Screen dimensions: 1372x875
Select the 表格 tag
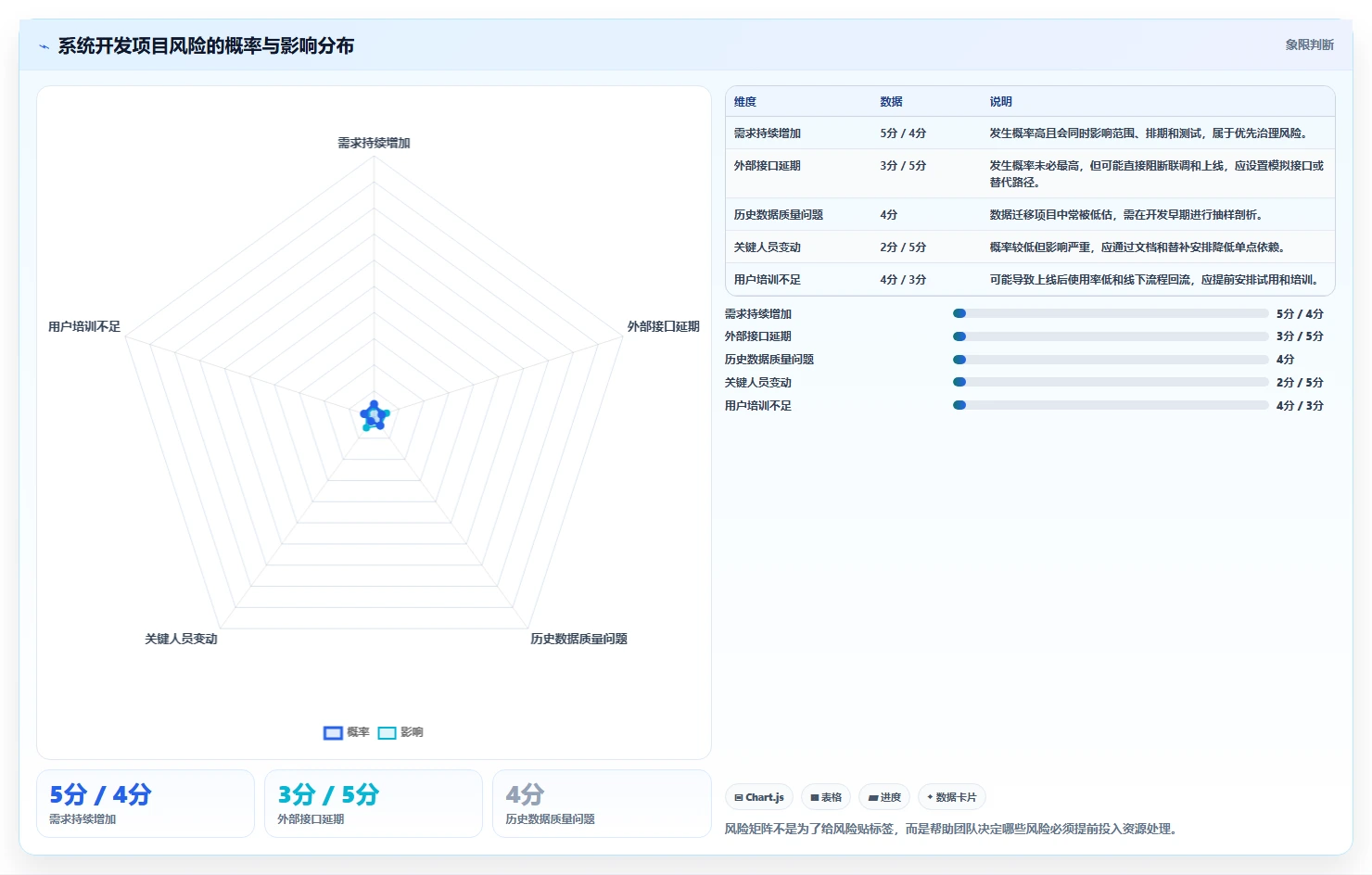pos(826,797)
